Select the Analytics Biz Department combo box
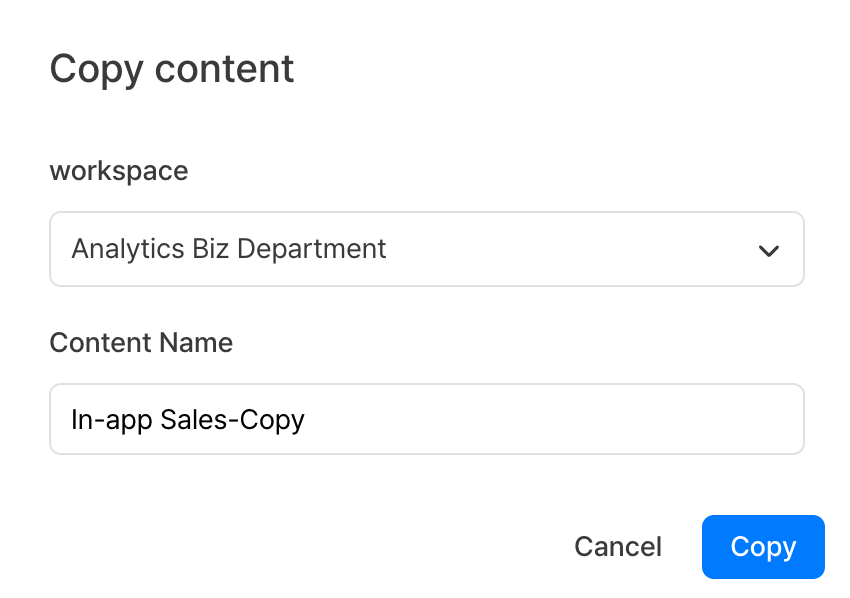This screenshot has height=598, width=850. (x=426, y=249)
